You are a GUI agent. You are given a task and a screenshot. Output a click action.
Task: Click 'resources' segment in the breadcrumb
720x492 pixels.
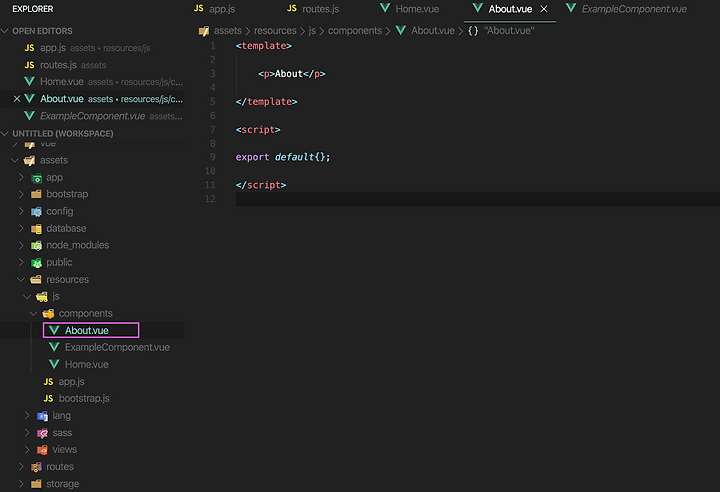pyautogui.click(x=275, y=31)
